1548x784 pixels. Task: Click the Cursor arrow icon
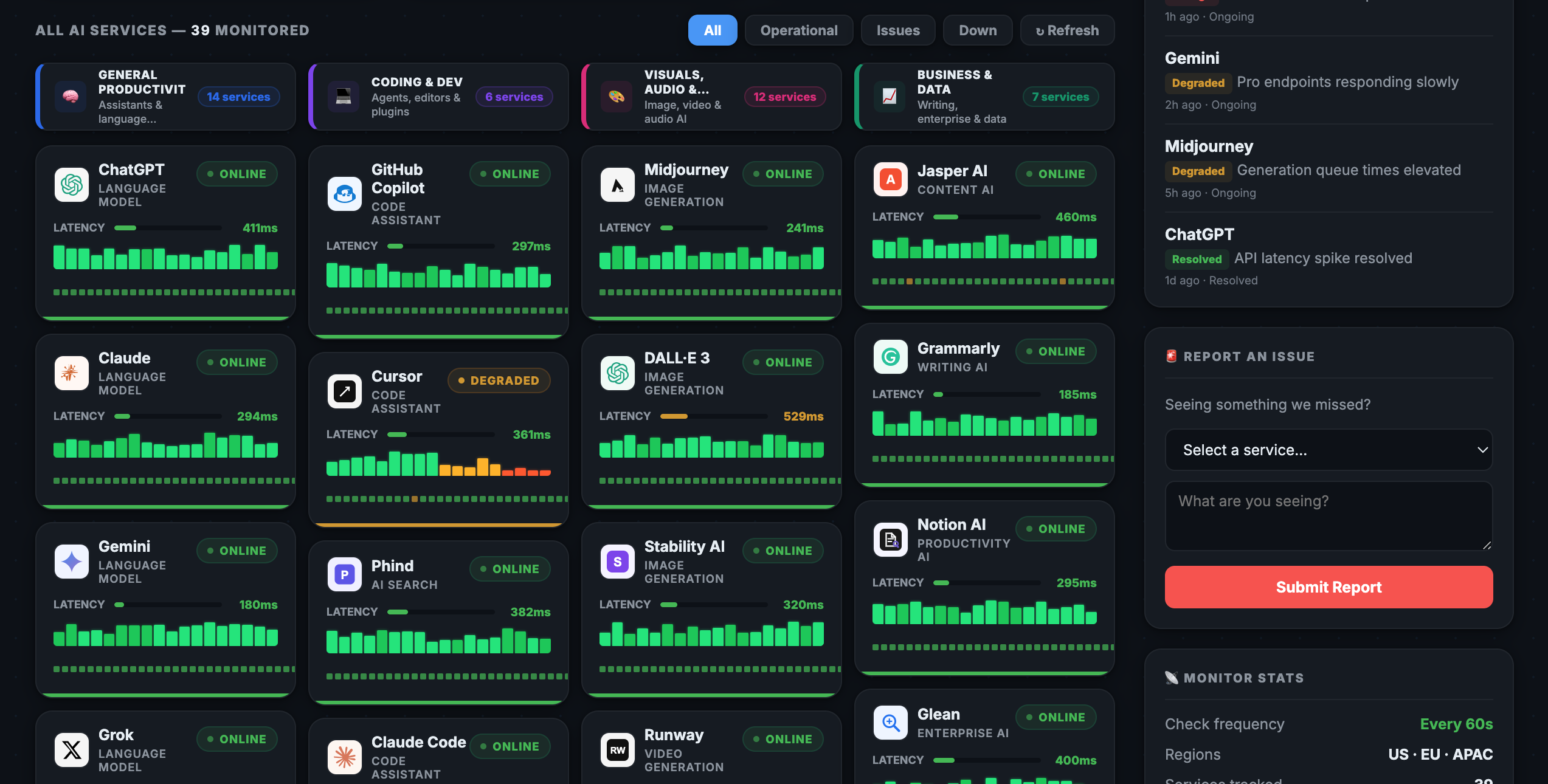[x=344, y=391]
